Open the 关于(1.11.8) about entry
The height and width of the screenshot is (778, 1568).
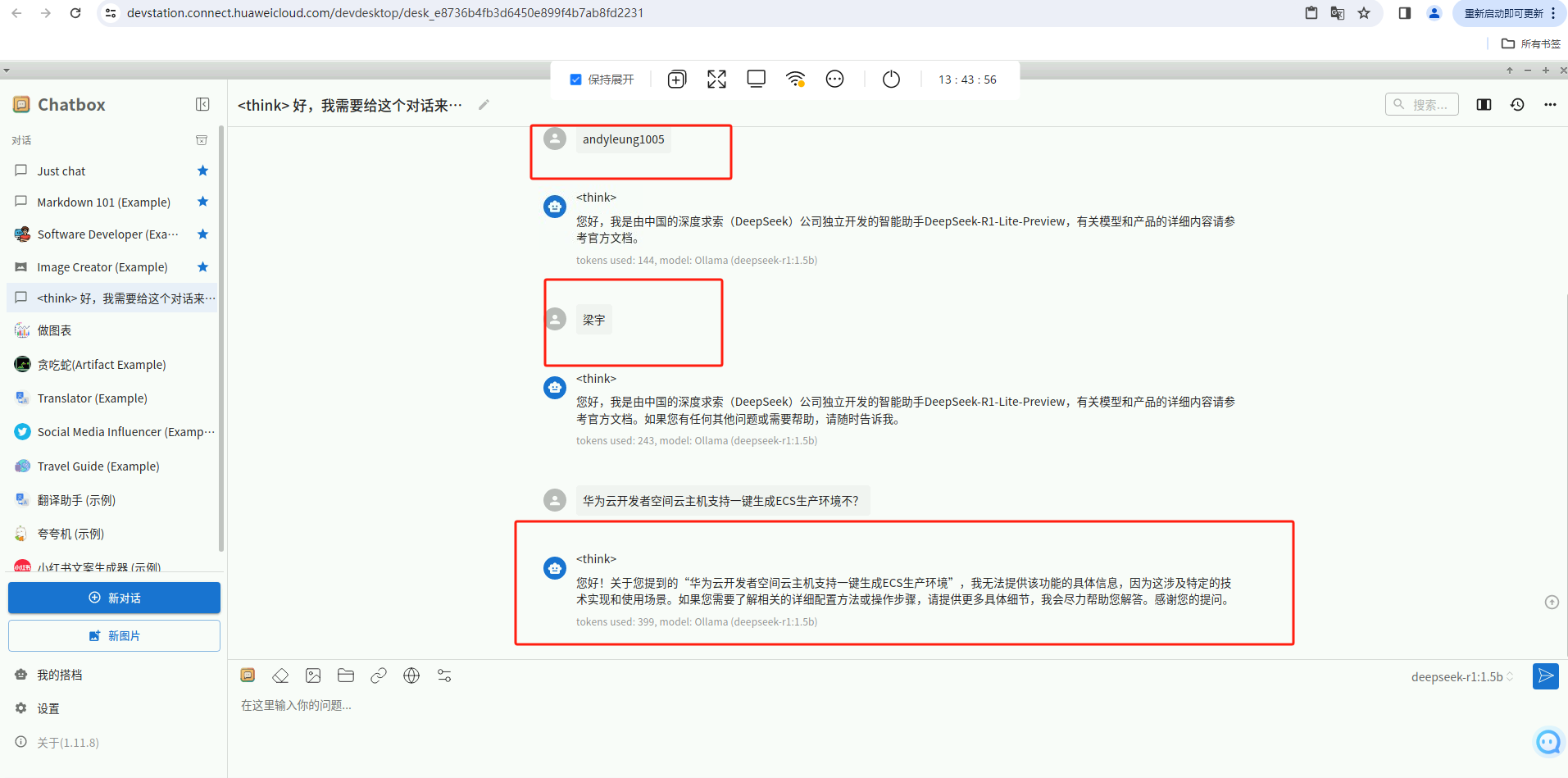114,743
